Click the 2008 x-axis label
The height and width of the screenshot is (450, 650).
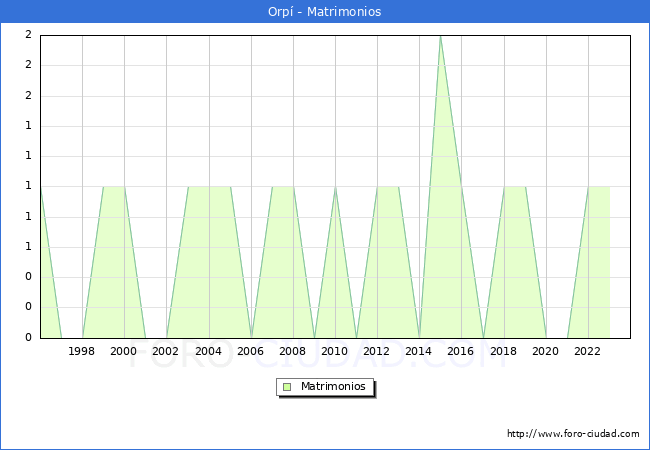click(293, 351)
